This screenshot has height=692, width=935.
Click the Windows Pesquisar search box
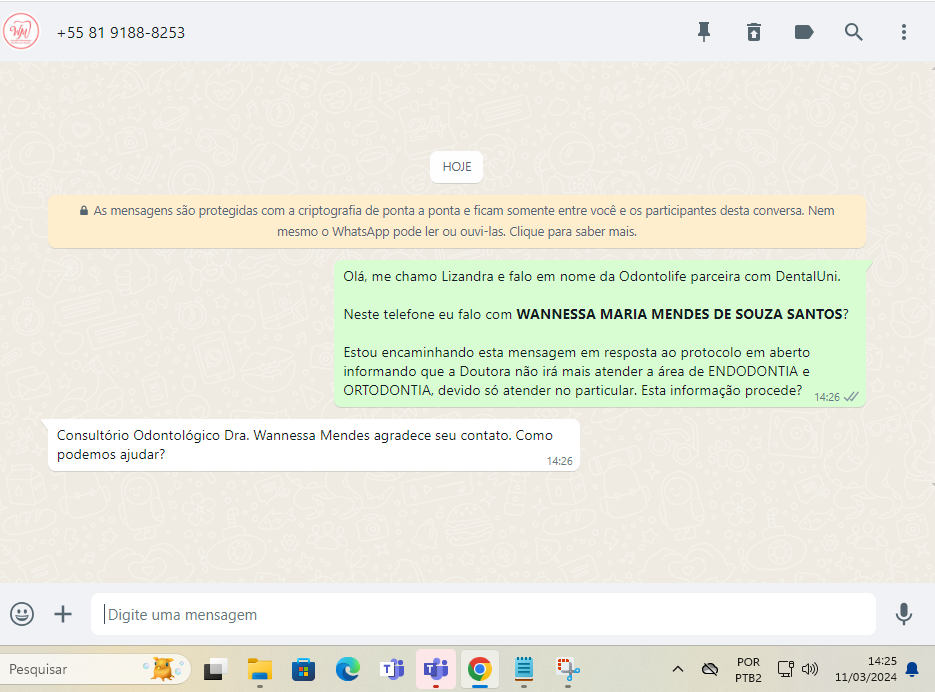click(x=95, y=669)
